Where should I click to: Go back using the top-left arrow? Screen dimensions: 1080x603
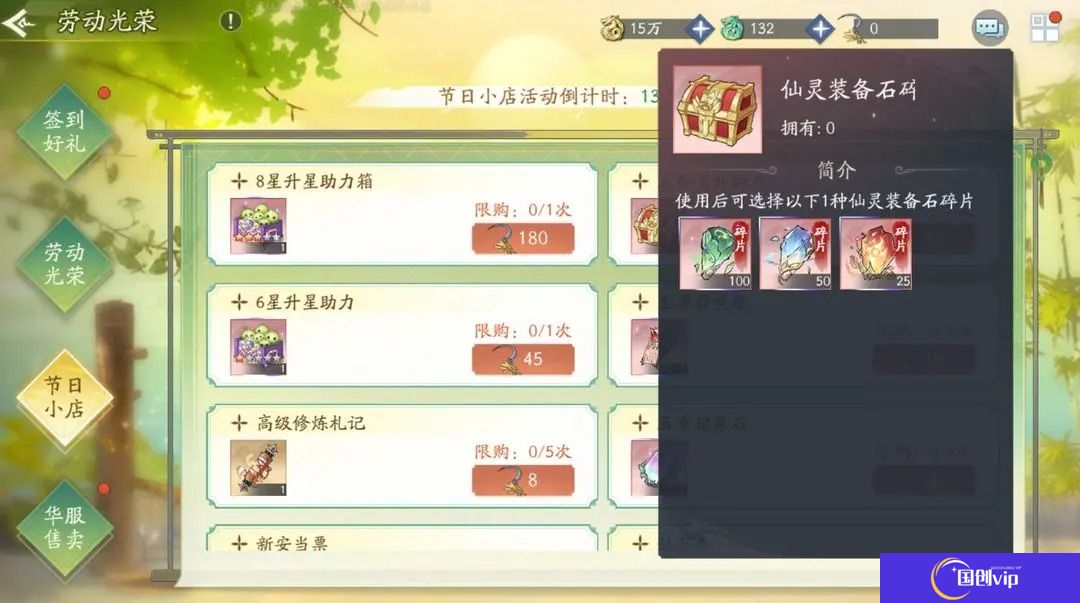18,23
